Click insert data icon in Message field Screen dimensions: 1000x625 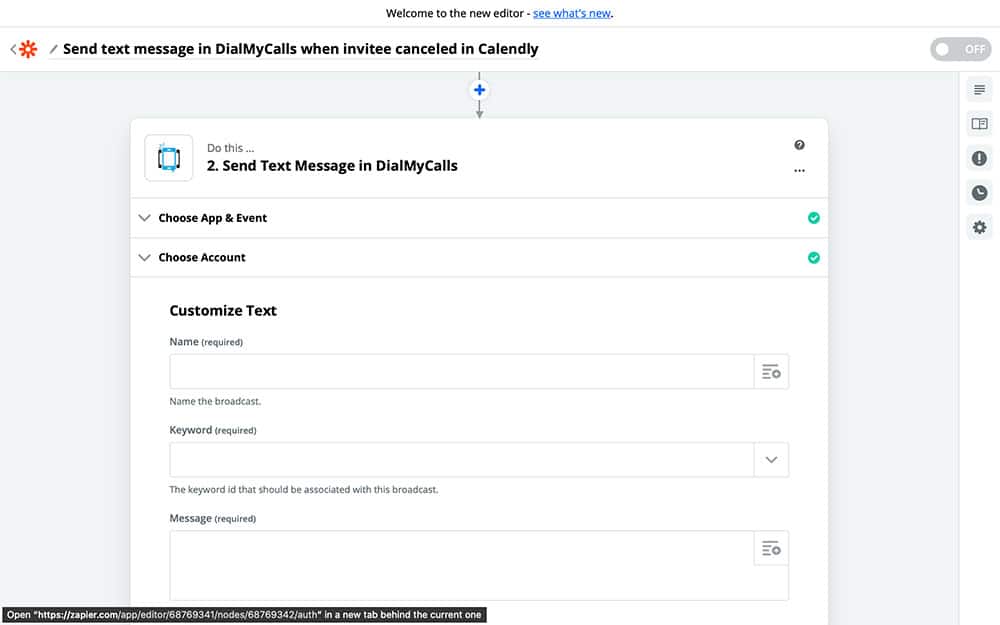(771, 549)
